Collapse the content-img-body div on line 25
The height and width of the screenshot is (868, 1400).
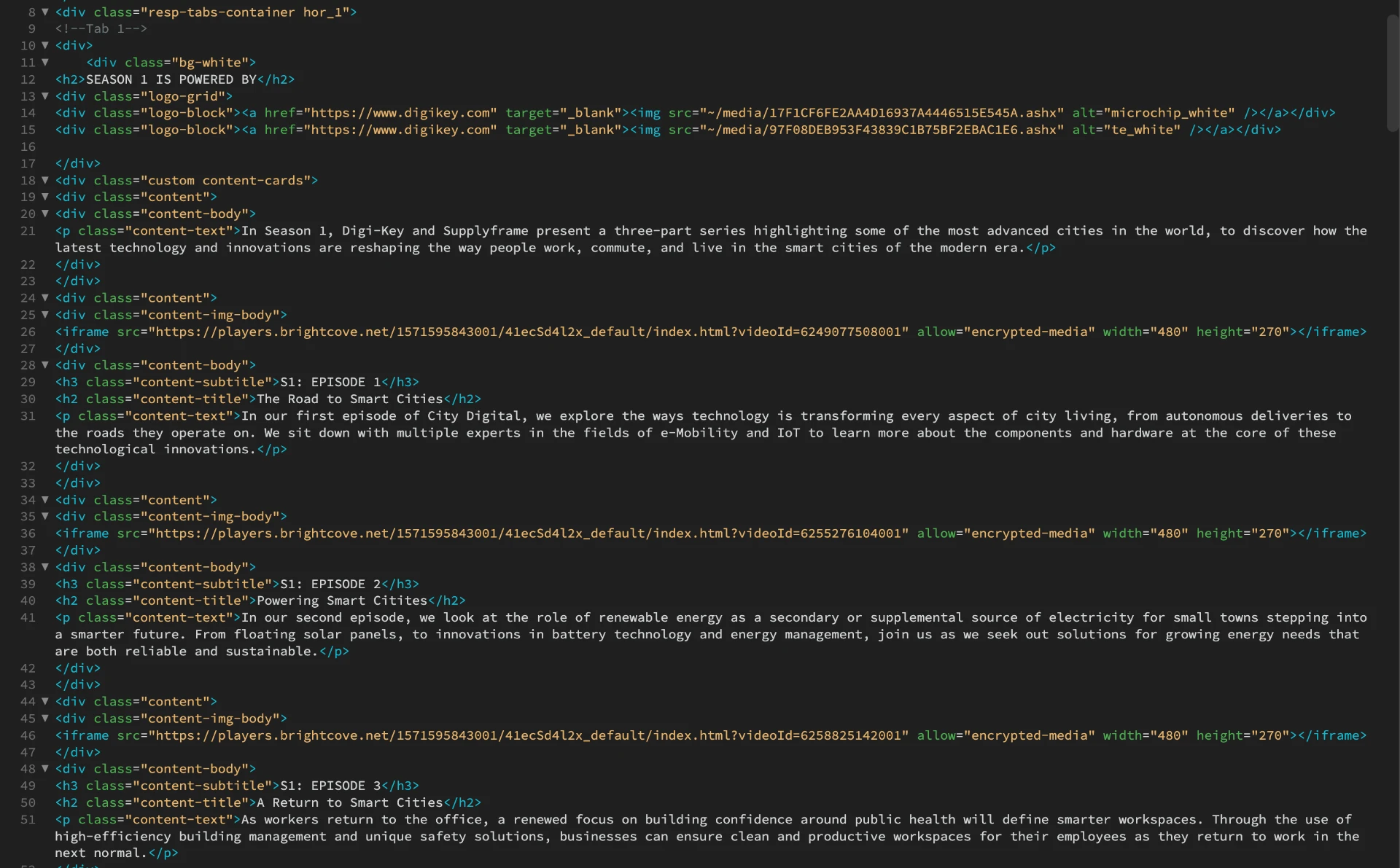coord(45,315)
